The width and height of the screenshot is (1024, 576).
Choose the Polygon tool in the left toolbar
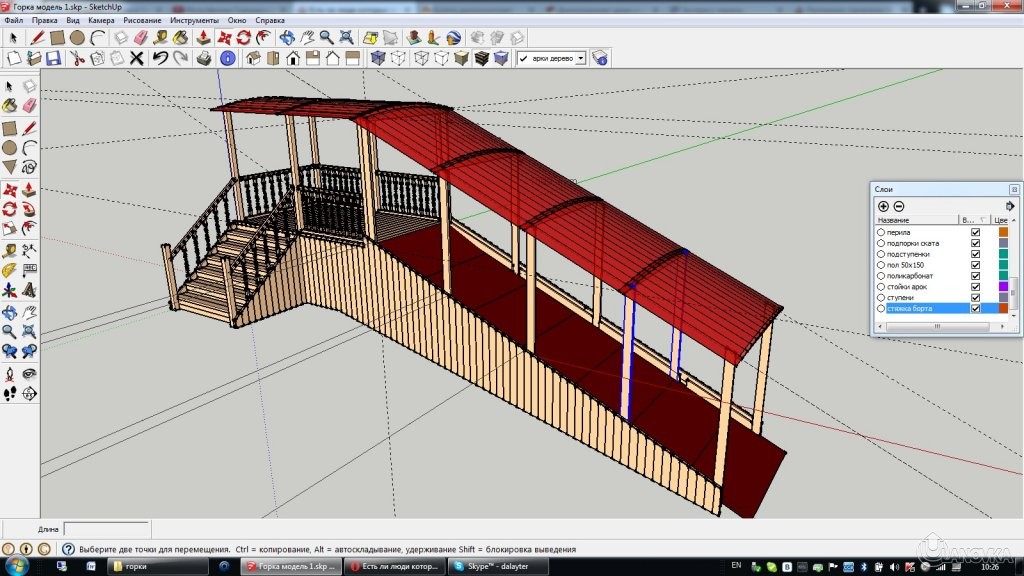click(x=9, y=167)
